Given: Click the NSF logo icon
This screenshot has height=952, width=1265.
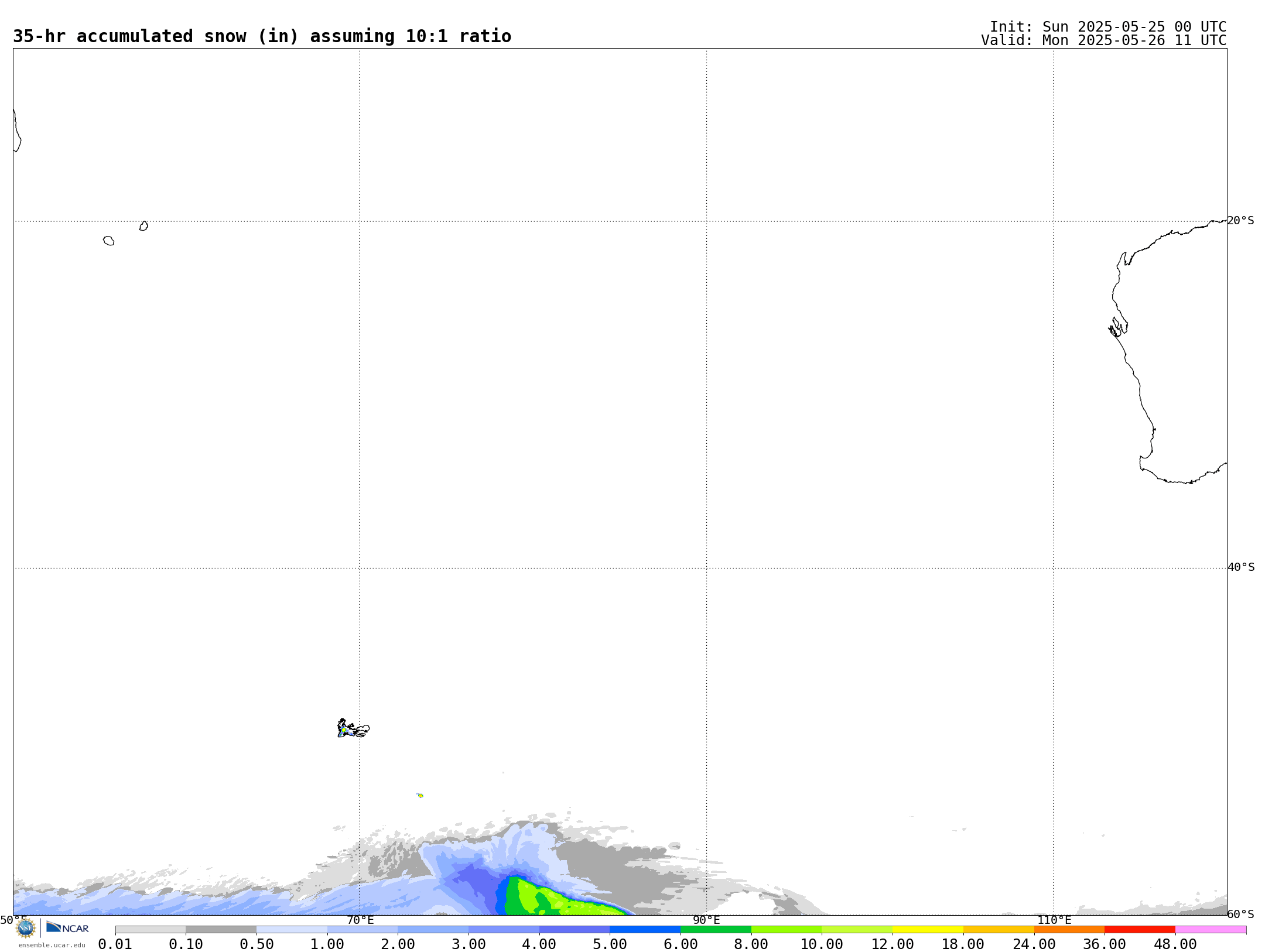Looking at the screenshot, I should click(26, 928).
